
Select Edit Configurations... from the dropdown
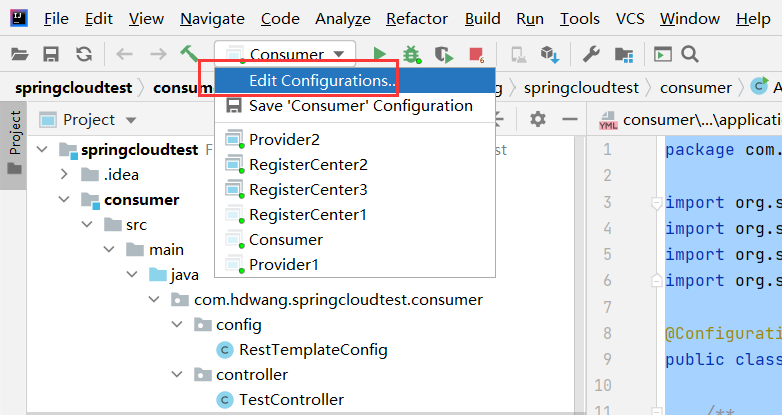(321, 80)
